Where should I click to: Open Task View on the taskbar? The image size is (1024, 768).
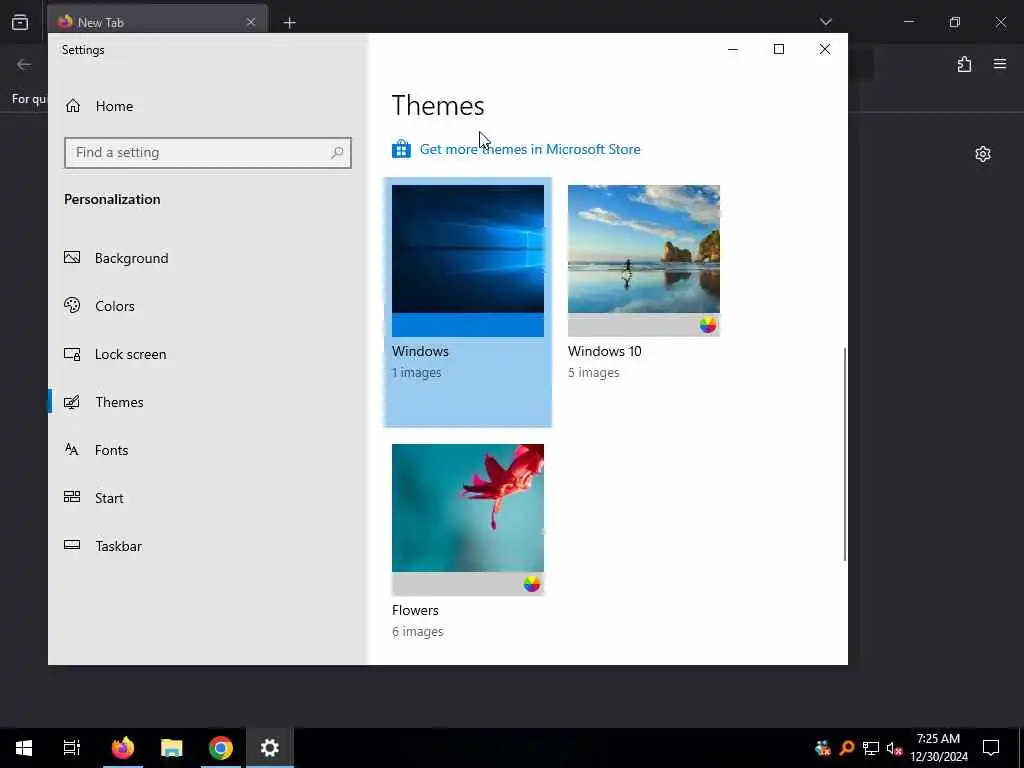click(x=72, y=748)
